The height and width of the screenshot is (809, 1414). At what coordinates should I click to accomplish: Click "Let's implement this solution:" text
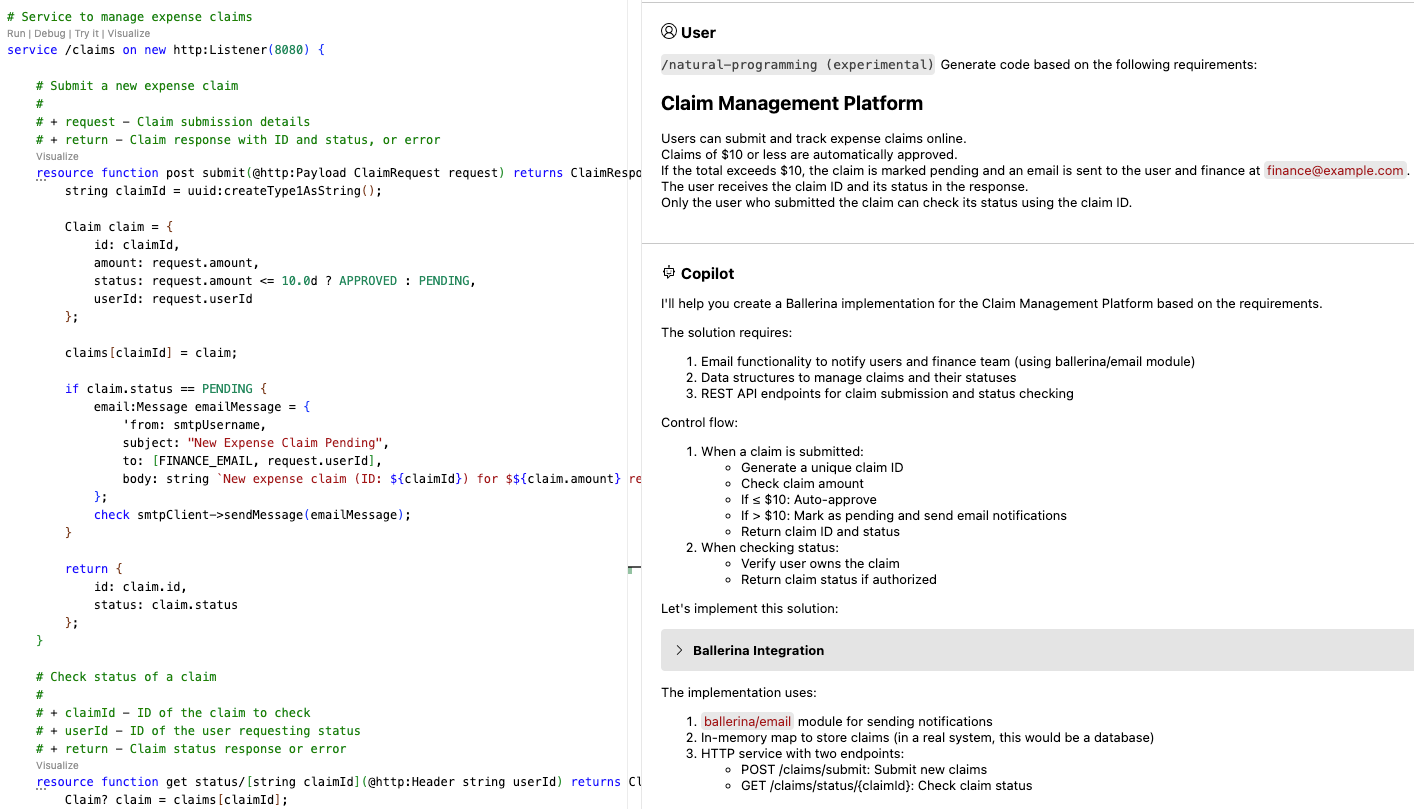pos(750,608)
